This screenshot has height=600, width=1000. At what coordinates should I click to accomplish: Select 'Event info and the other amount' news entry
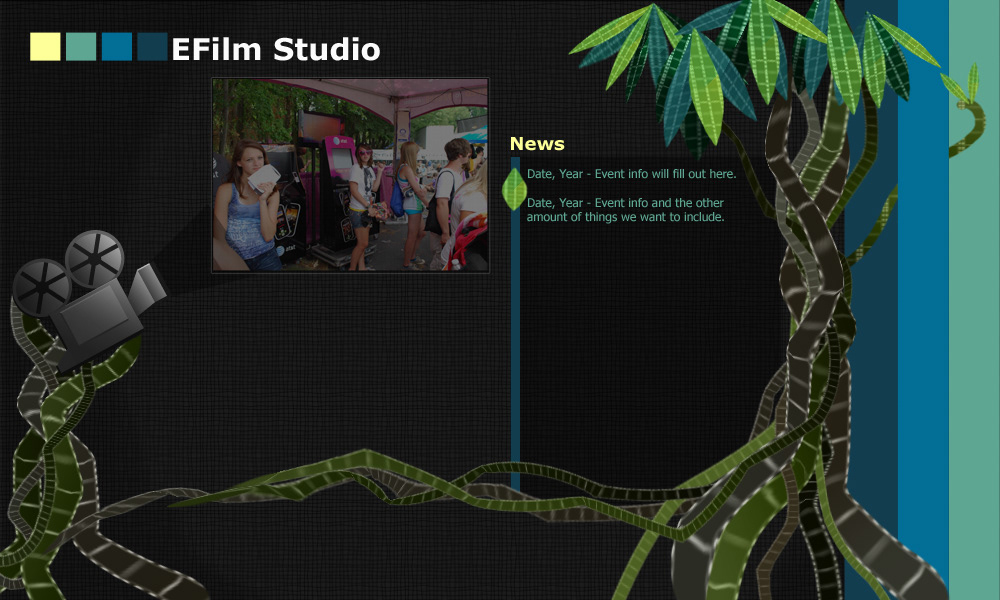tap(626, 210)
